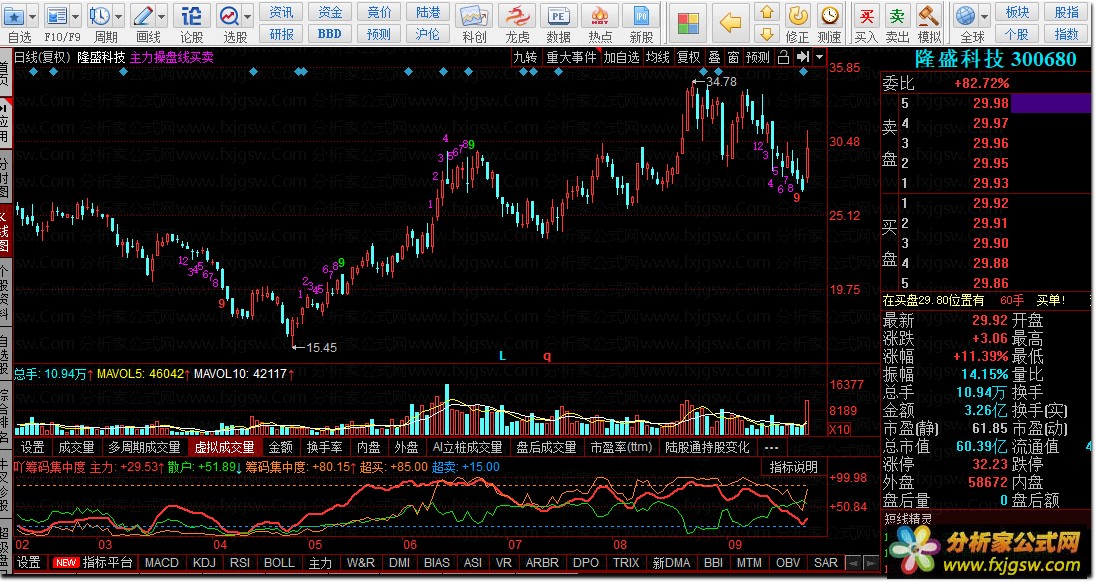Click the 周期 clock period icon

[x=99, y=15]
